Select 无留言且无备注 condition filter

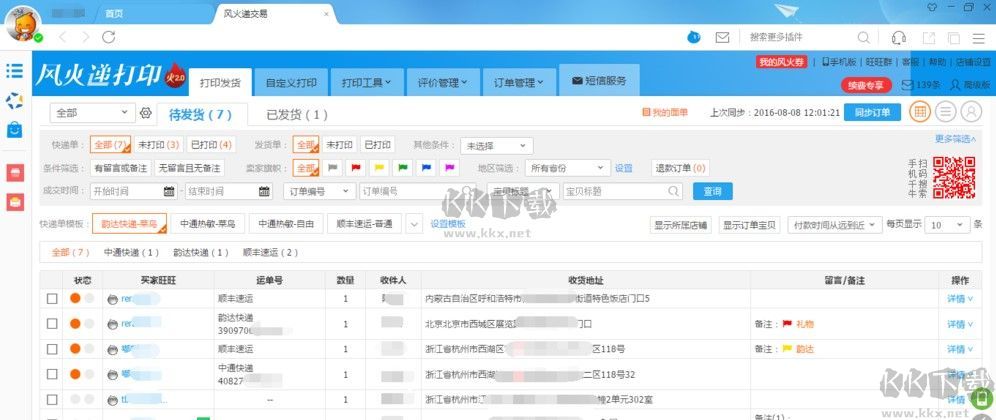tap(189, 168)
